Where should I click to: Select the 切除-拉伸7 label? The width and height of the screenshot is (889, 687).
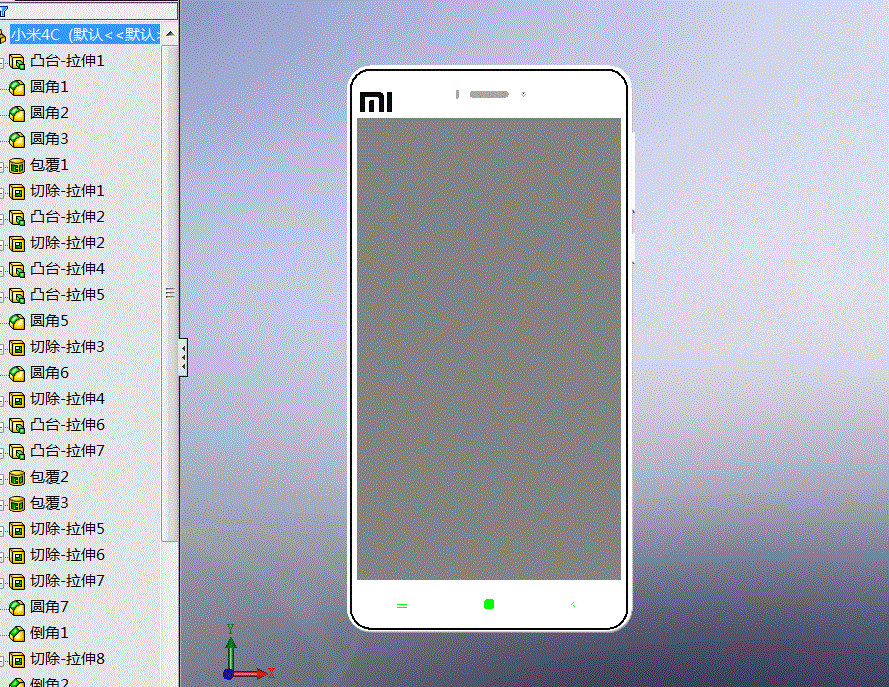67,581
